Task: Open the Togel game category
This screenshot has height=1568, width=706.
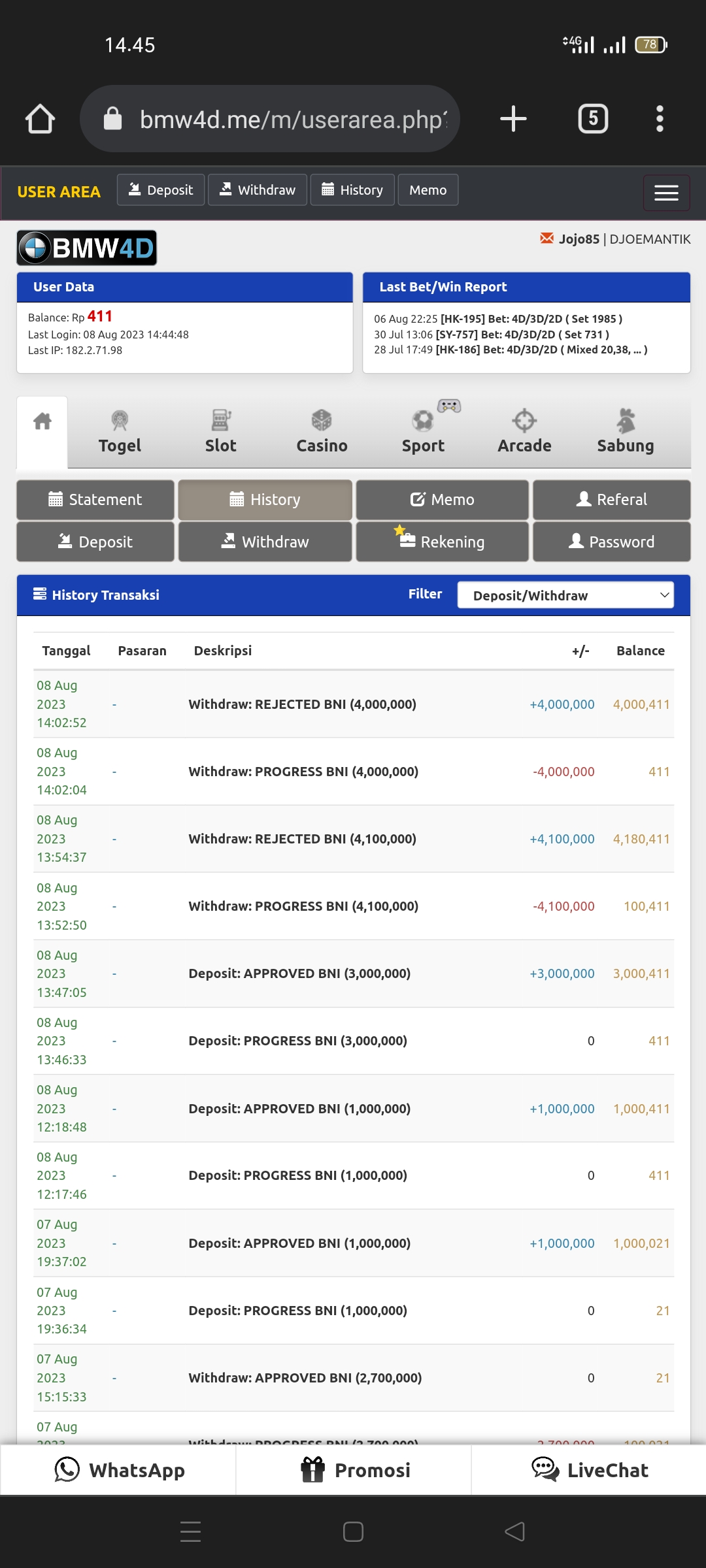Action: (120, 432)
